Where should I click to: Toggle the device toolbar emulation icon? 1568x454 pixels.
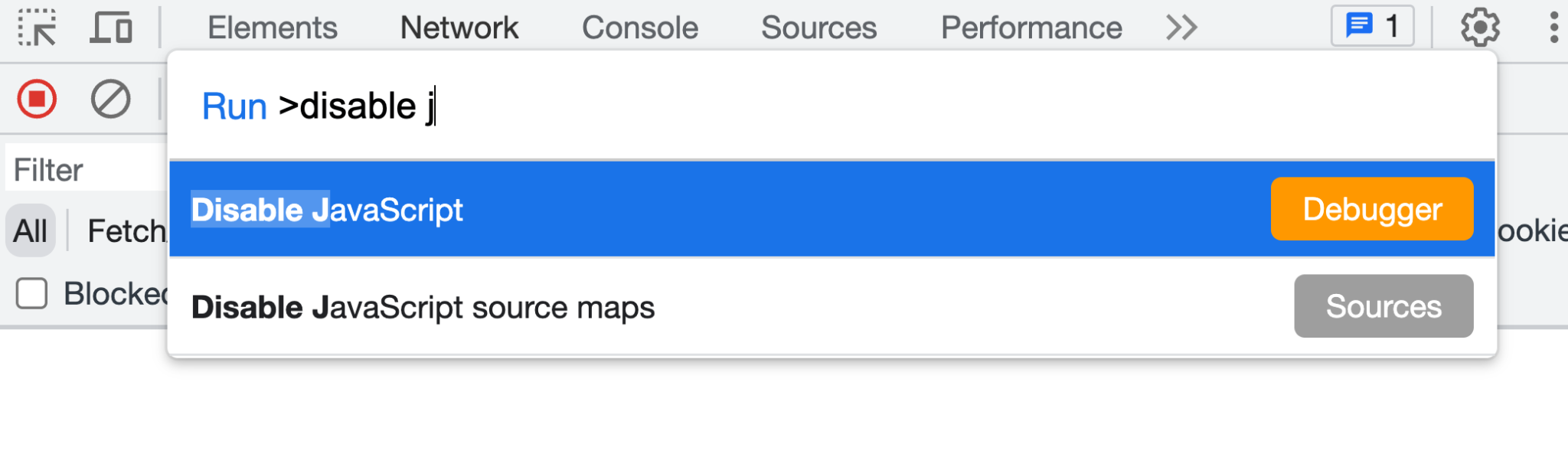(112, 27)
